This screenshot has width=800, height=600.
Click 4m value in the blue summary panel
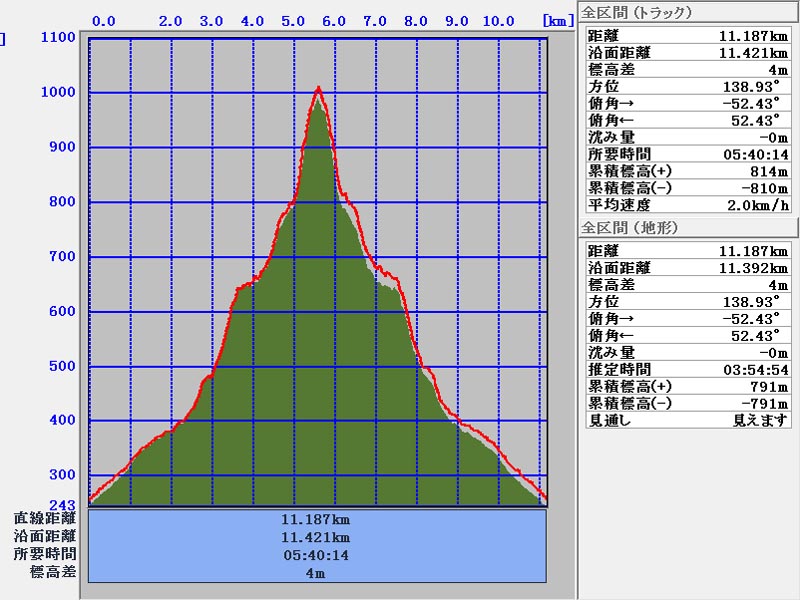pos(316,573)
